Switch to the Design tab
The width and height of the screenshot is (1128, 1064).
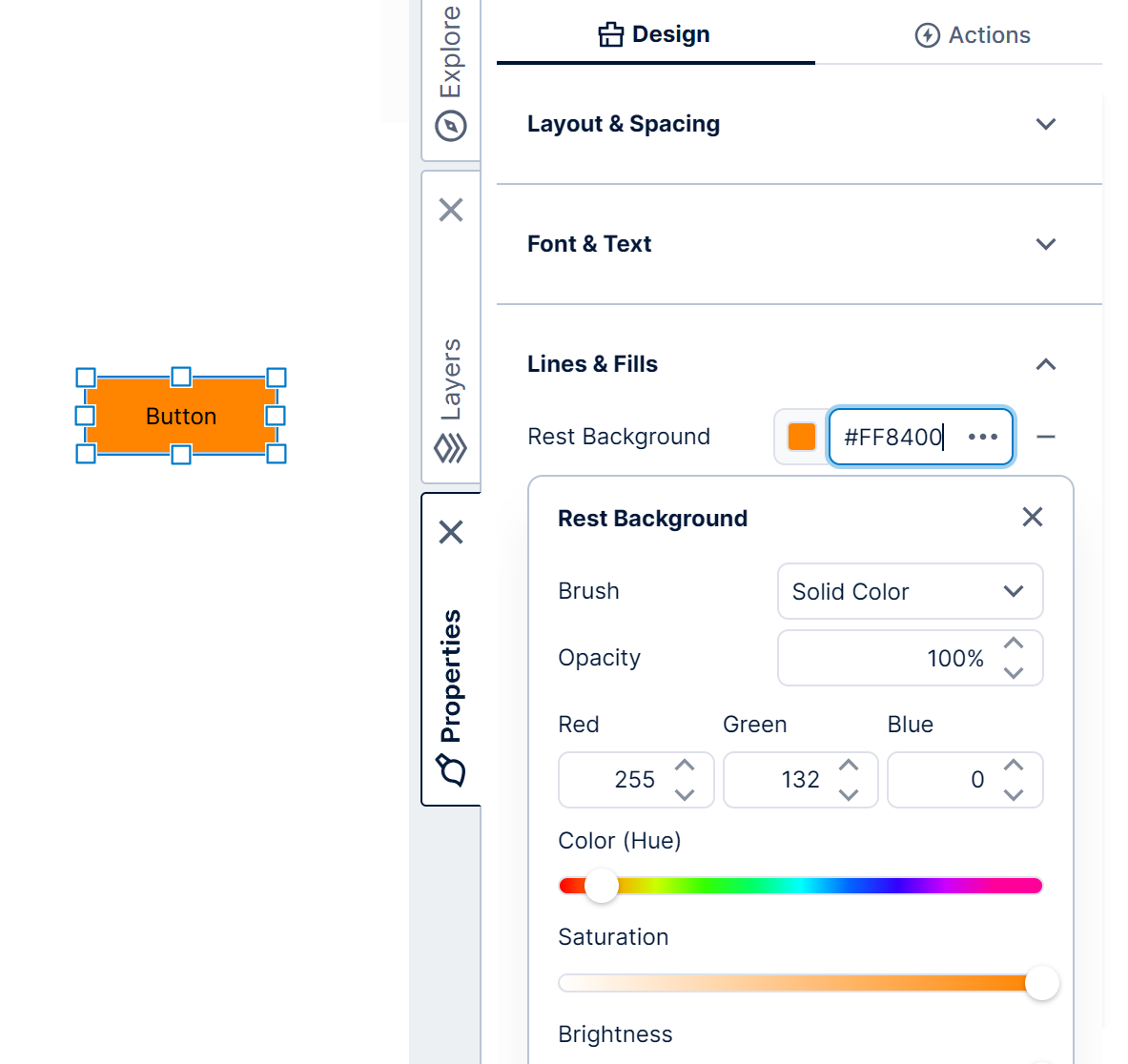tap(655, 35)
